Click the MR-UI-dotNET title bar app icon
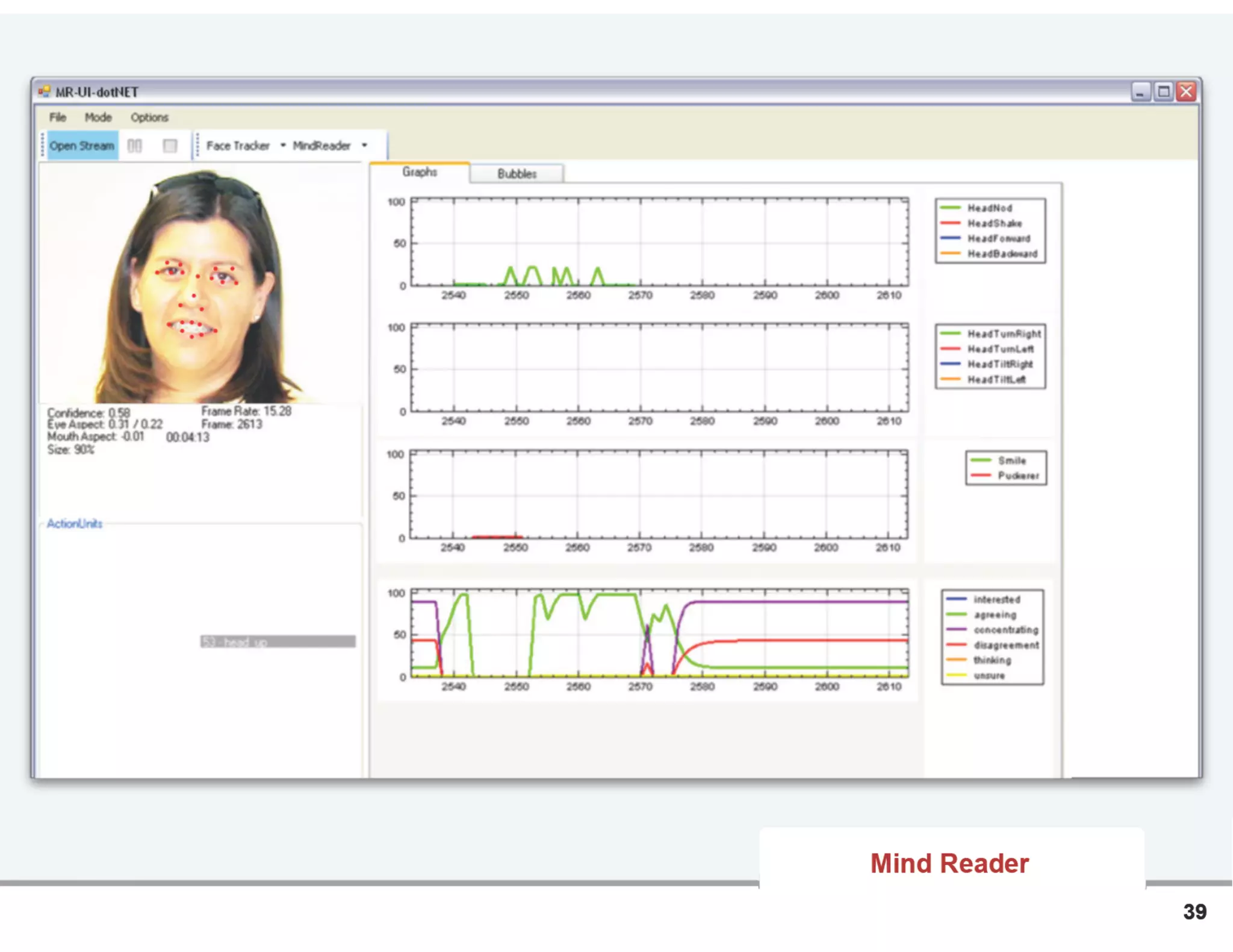This screenshot has height=952, width=1233. (45, 92)
